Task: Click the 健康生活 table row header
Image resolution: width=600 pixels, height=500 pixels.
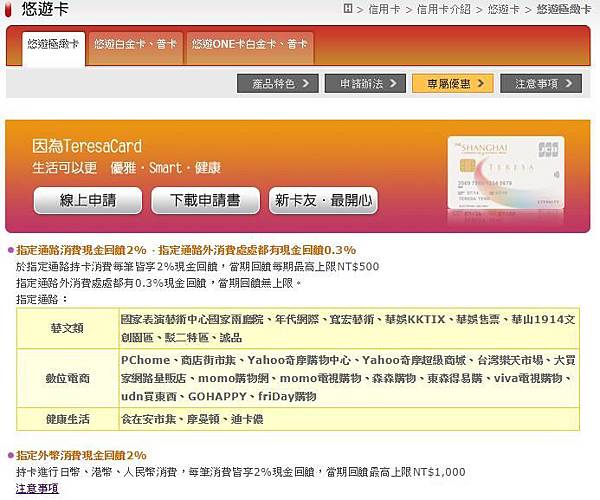Action: pyautogui.click(x=67, y=419)
